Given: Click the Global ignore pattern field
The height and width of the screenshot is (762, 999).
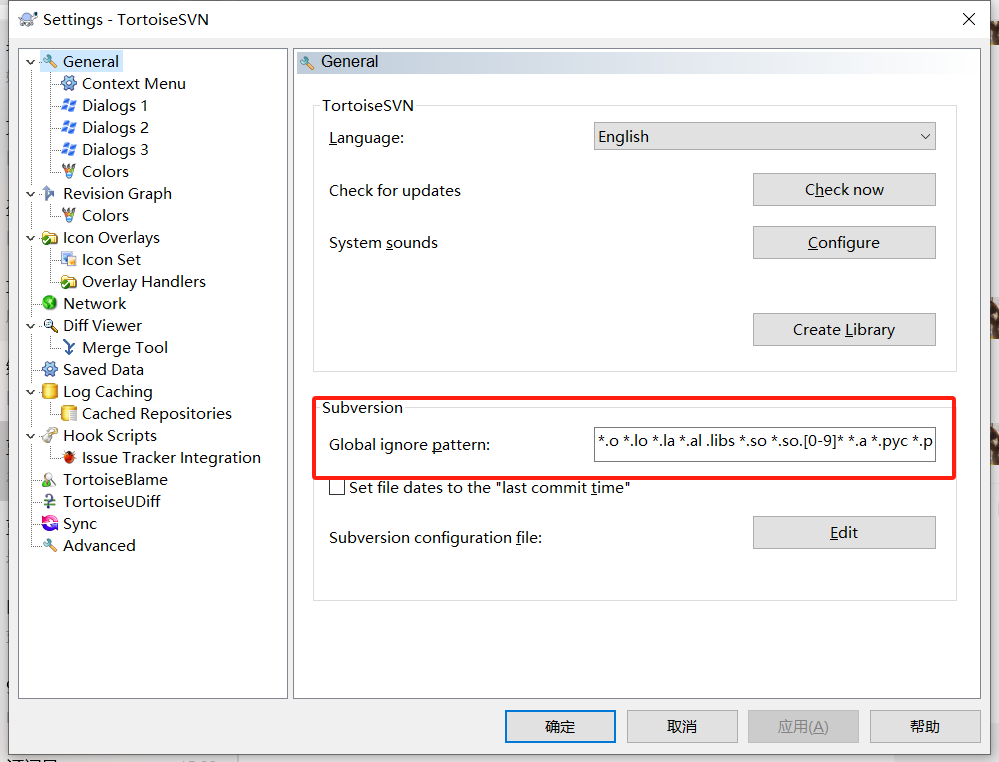Looking at the screenshot, I should point(764,444).
